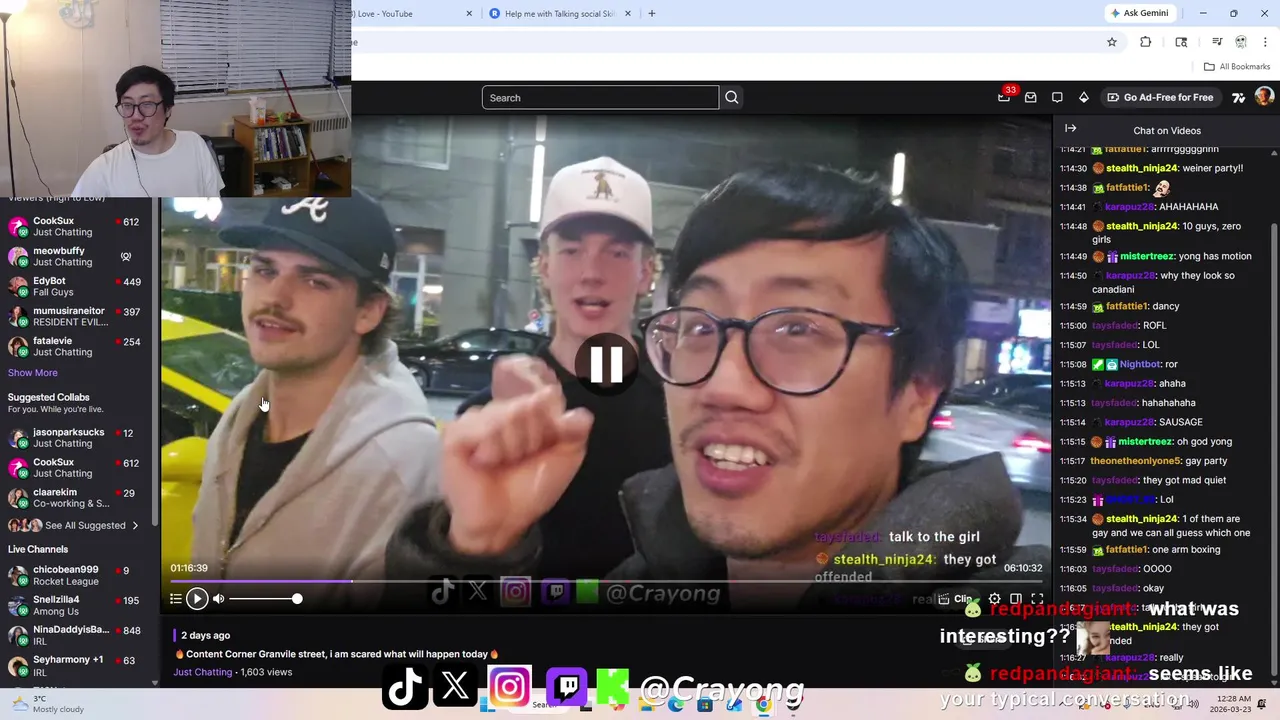The height and width of the screenshot is (720, 1280).
Task: Expand Show More in viewers list
Action: 33,372
